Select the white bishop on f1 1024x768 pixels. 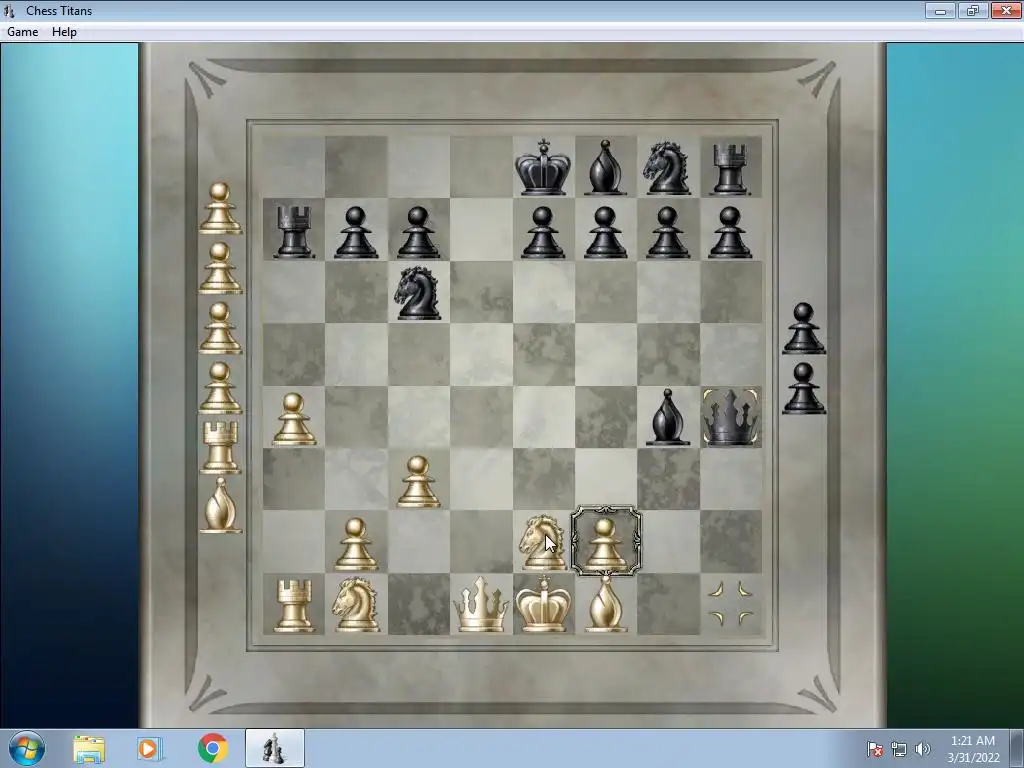(x=605, y=603)
